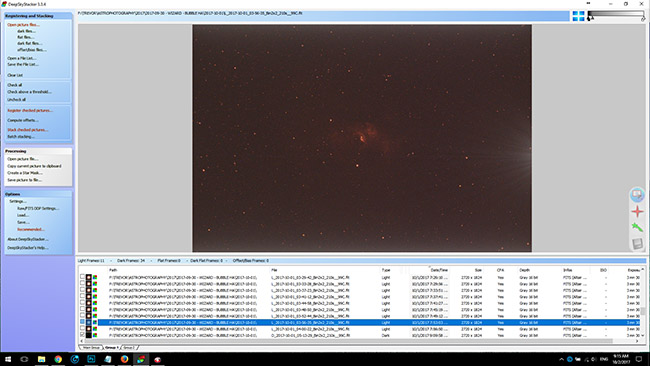Screen dimensions: 650x366
Task: Click Check all in sidebar
Action: 15,85
